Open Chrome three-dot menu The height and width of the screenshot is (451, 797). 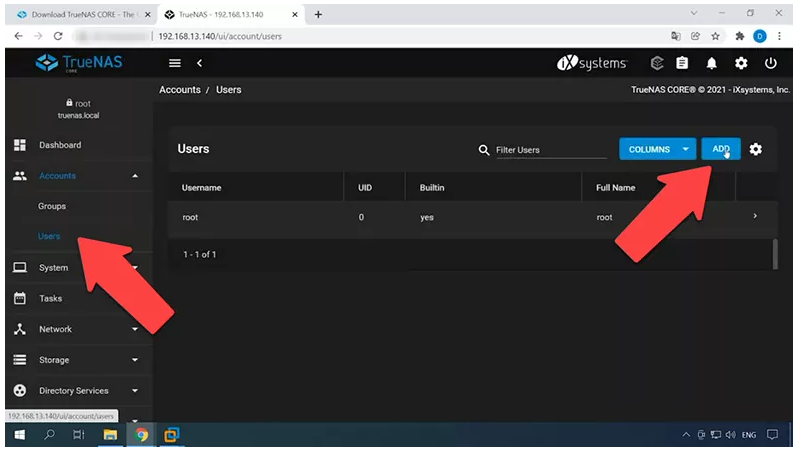pyautogui.click(x=779, y=36)
